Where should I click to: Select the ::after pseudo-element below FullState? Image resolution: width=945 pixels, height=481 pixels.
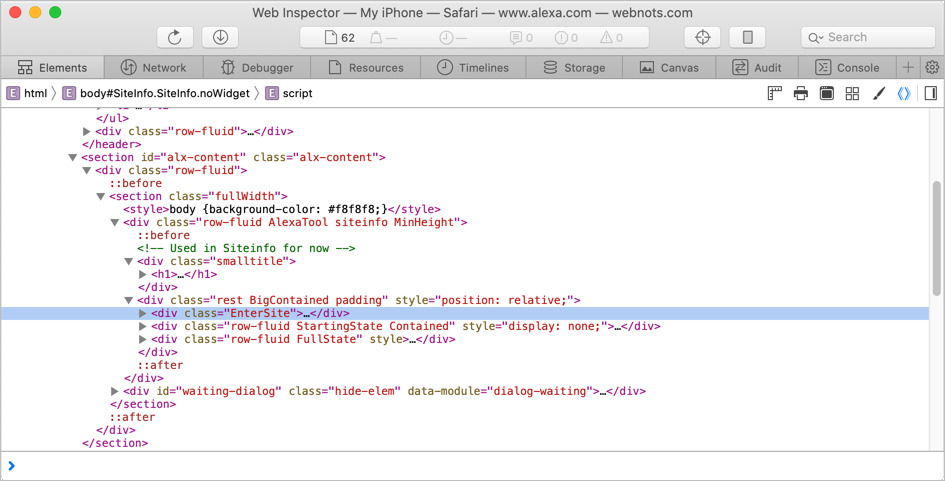[160, 365]
